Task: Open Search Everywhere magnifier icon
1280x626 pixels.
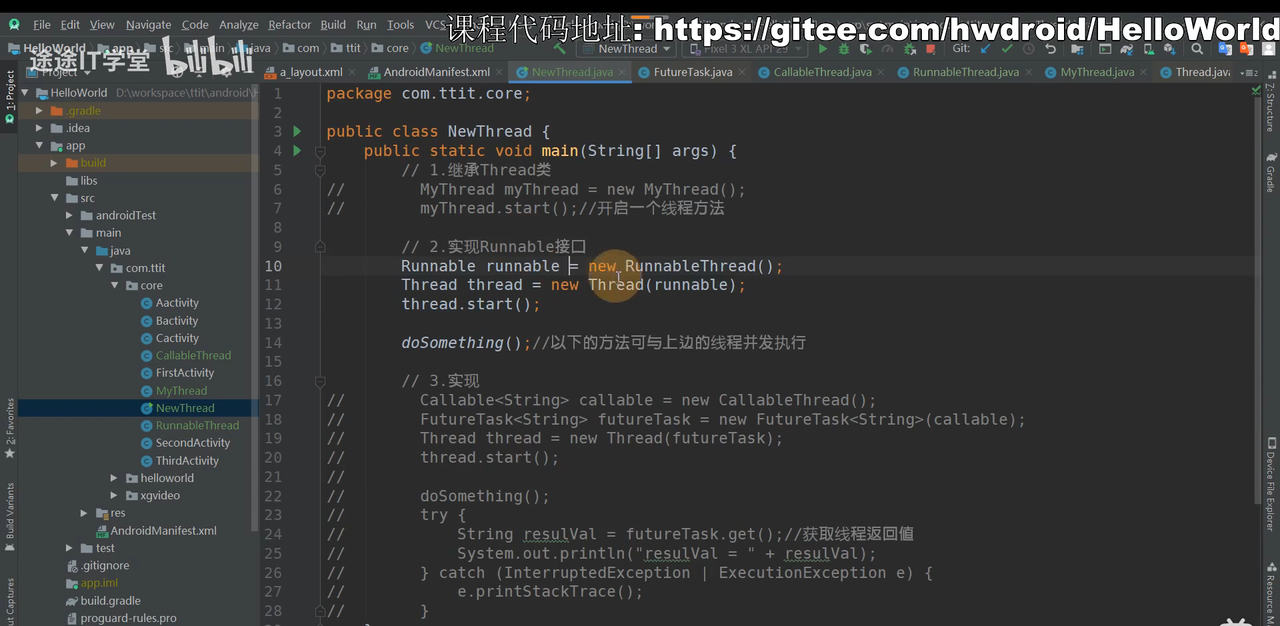Action: click(1196, 48)
